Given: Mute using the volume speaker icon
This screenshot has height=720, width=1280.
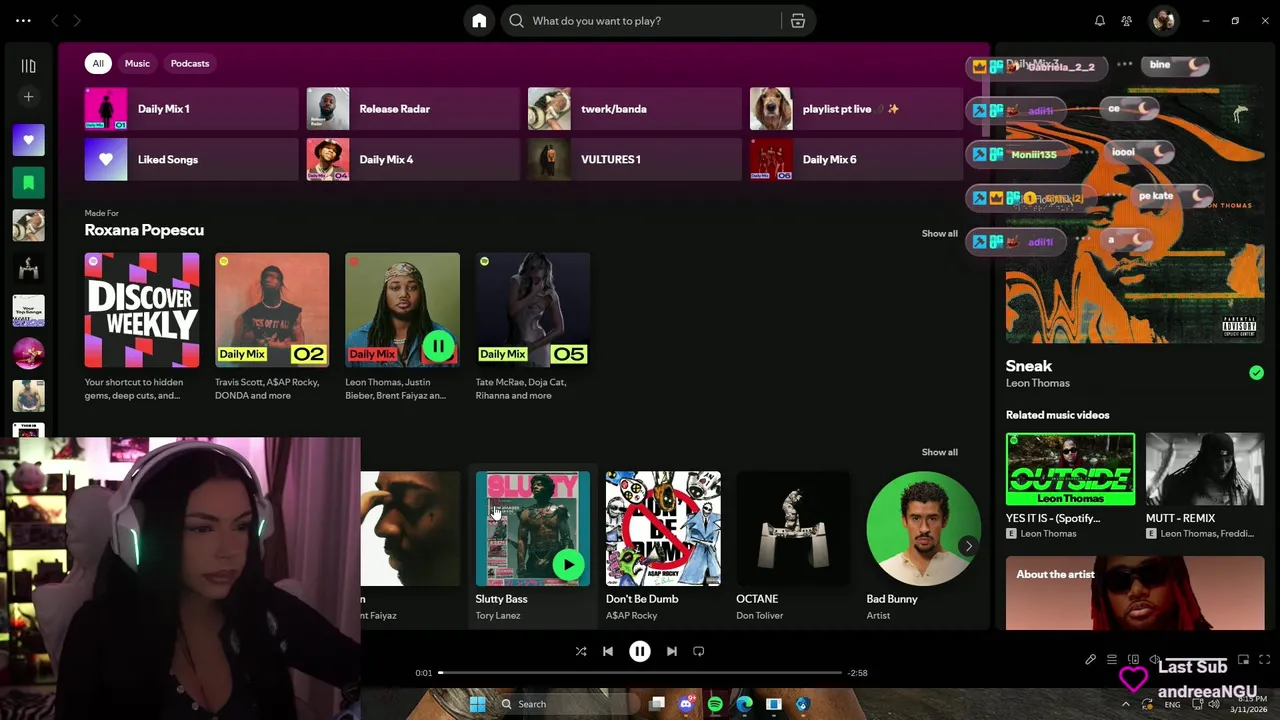Looking at the screenshot, I should tap(1154, 660).
